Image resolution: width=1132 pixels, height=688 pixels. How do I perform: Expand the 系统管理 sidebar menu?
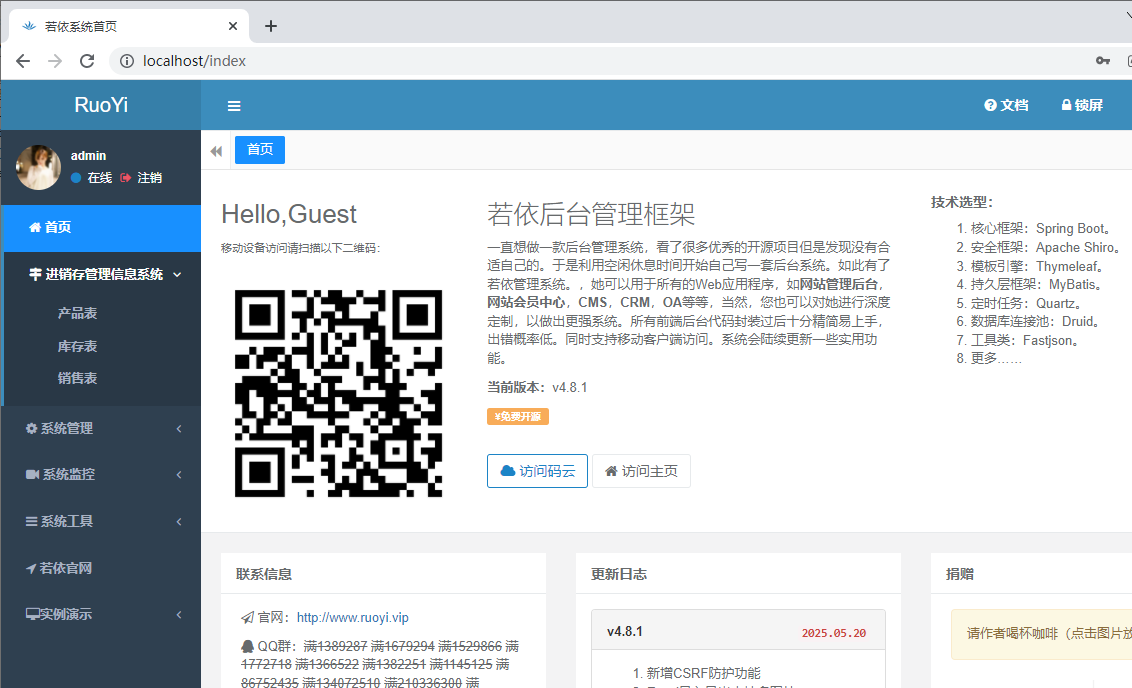tap(100, 428)
